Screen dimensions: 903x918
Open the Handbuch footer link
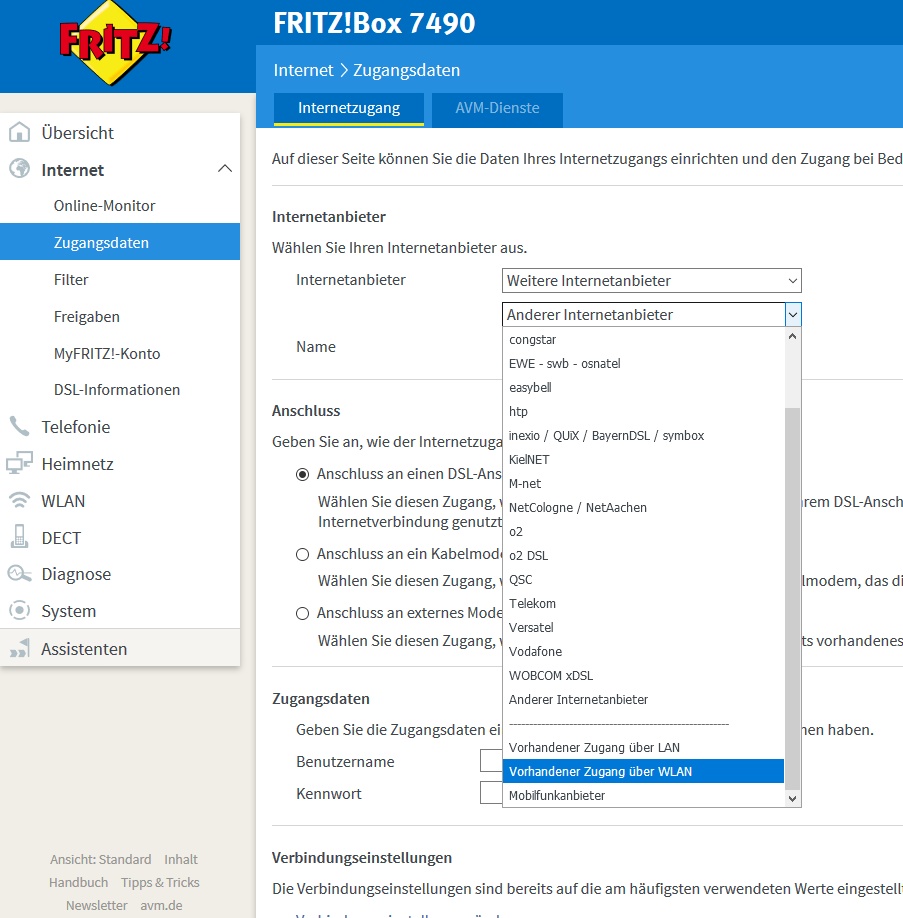point(78,882)
